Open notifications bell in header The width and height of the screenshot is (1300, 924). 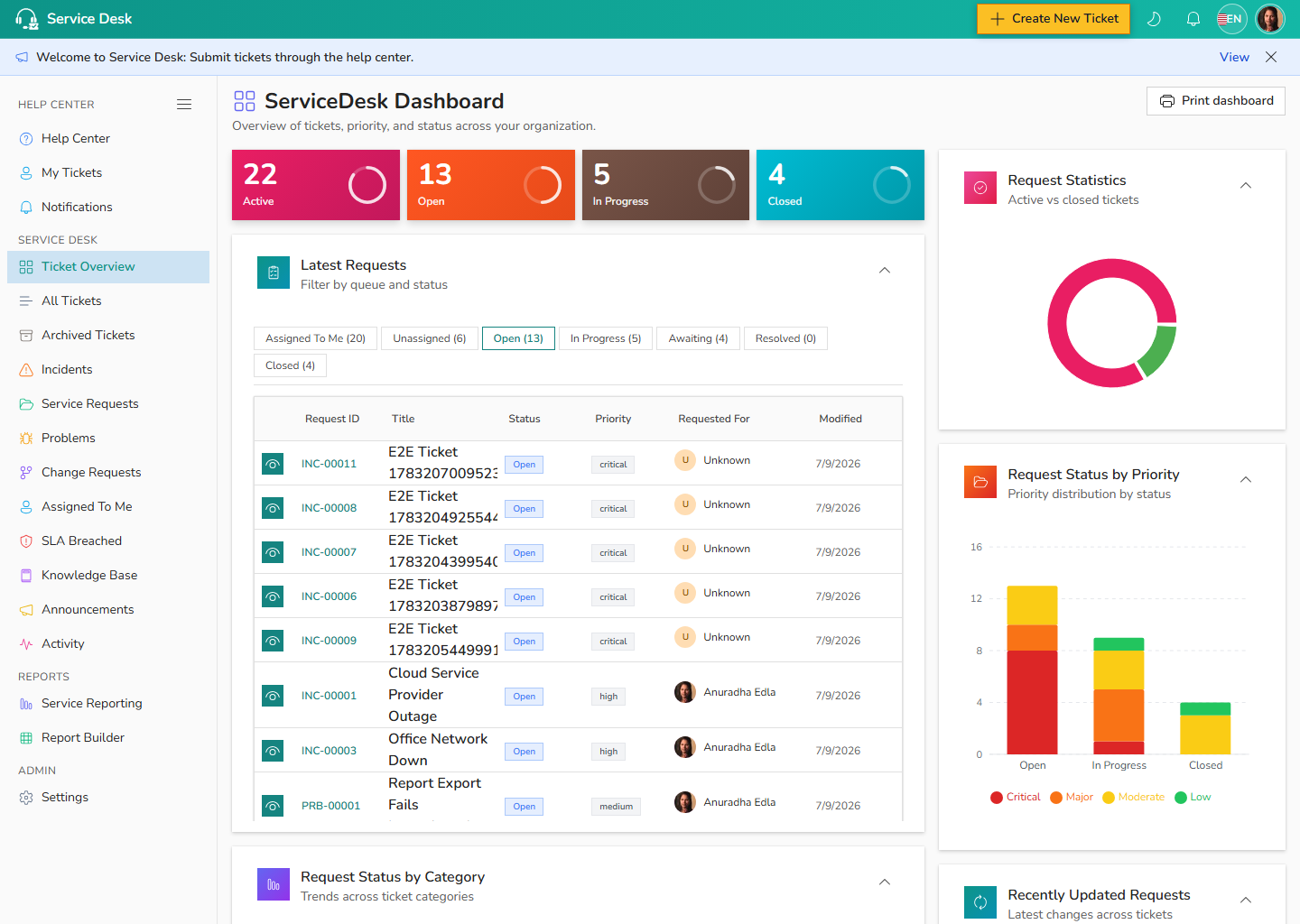point(1193,19)
